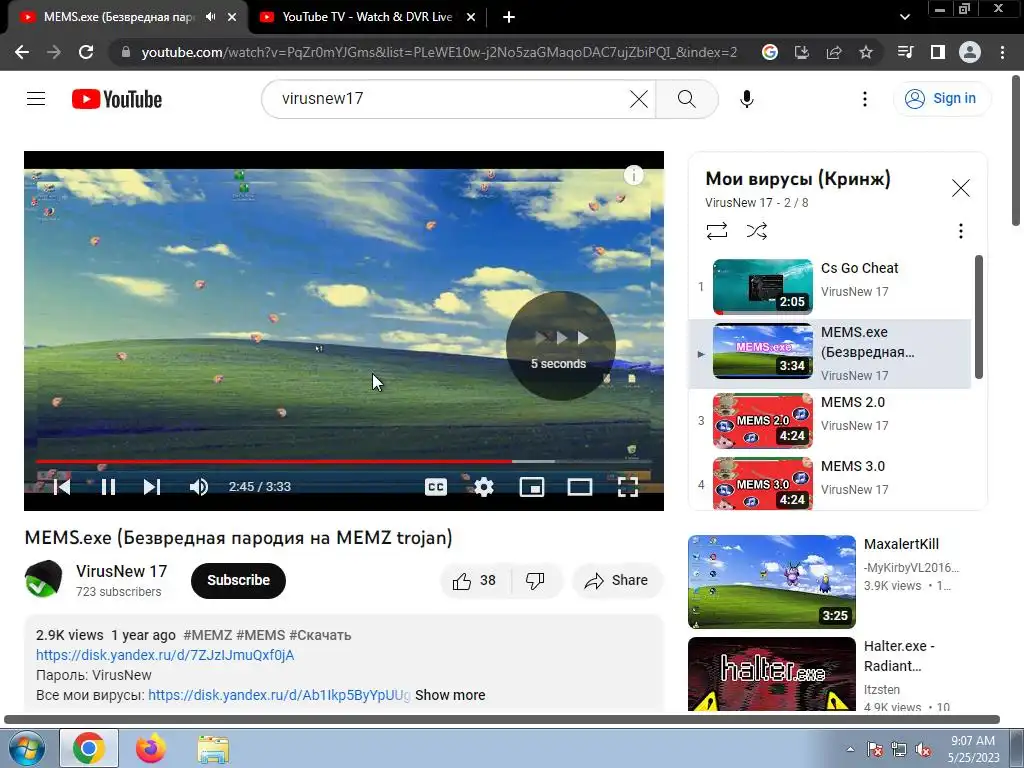Expand description with Show more
This screenshot has width=1024, height=768.
[x=450, y=695]
